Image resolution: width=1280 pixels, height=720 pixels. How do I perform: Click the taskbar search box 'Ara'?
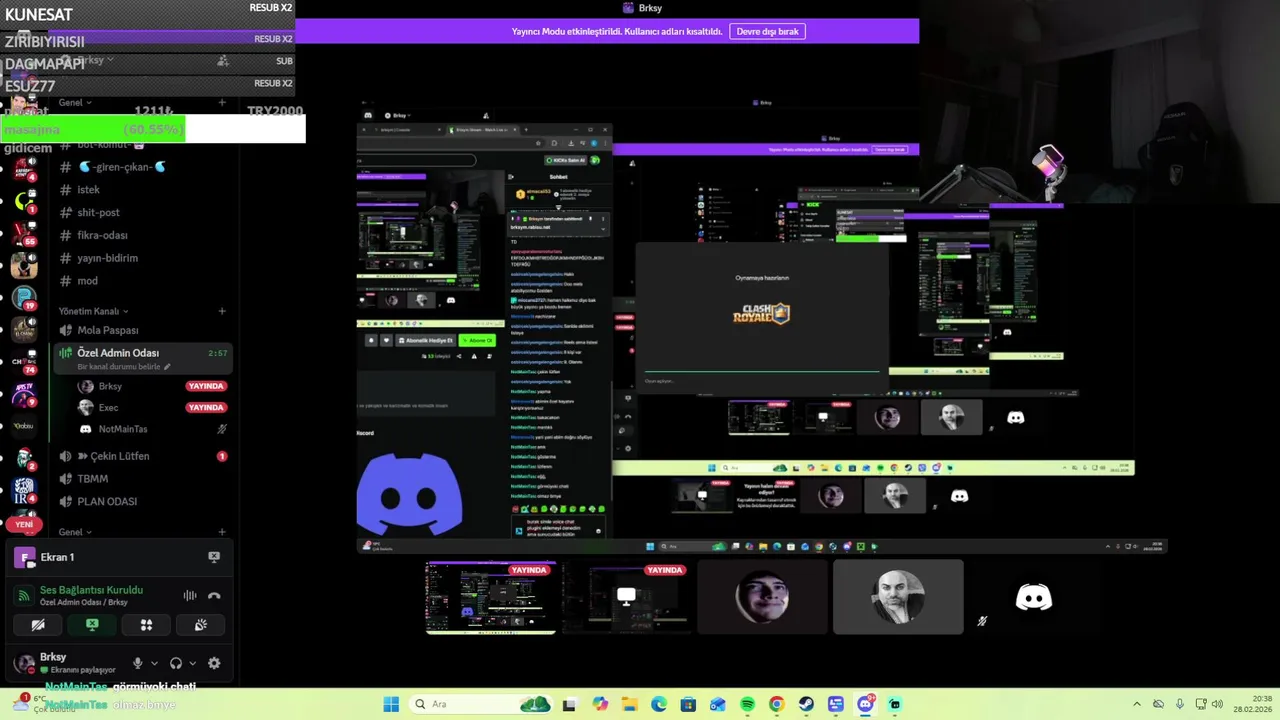482,704
